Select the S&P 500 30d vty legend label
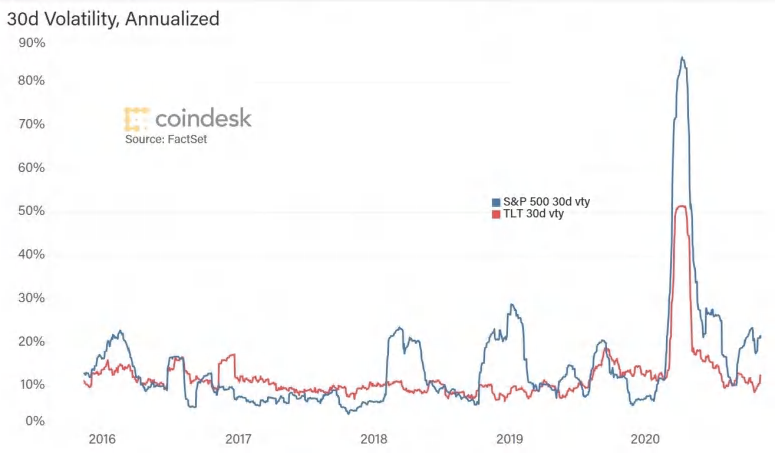The width and height of the screenshot is (775, 453). [546, 202]
